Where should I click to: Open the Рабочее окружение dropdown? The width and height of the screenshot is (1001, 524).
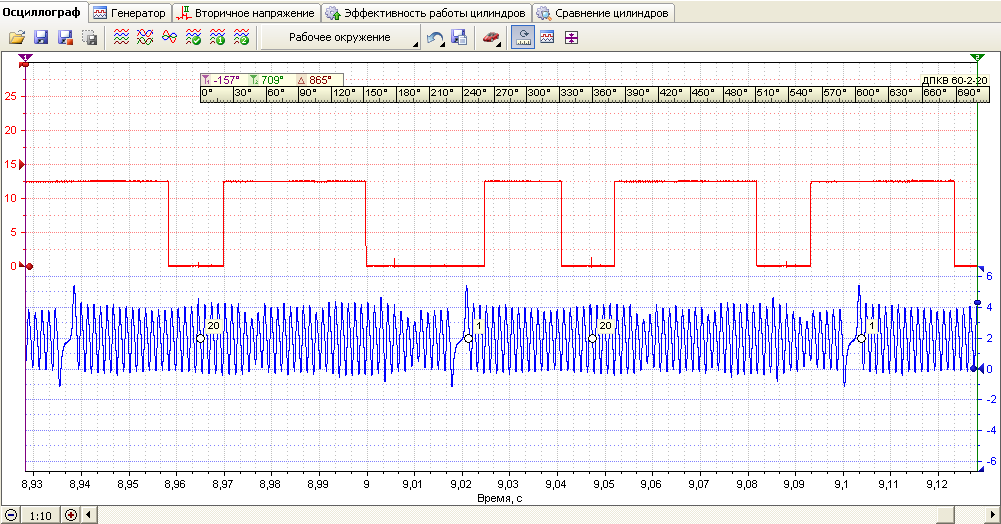coord(341,38)
